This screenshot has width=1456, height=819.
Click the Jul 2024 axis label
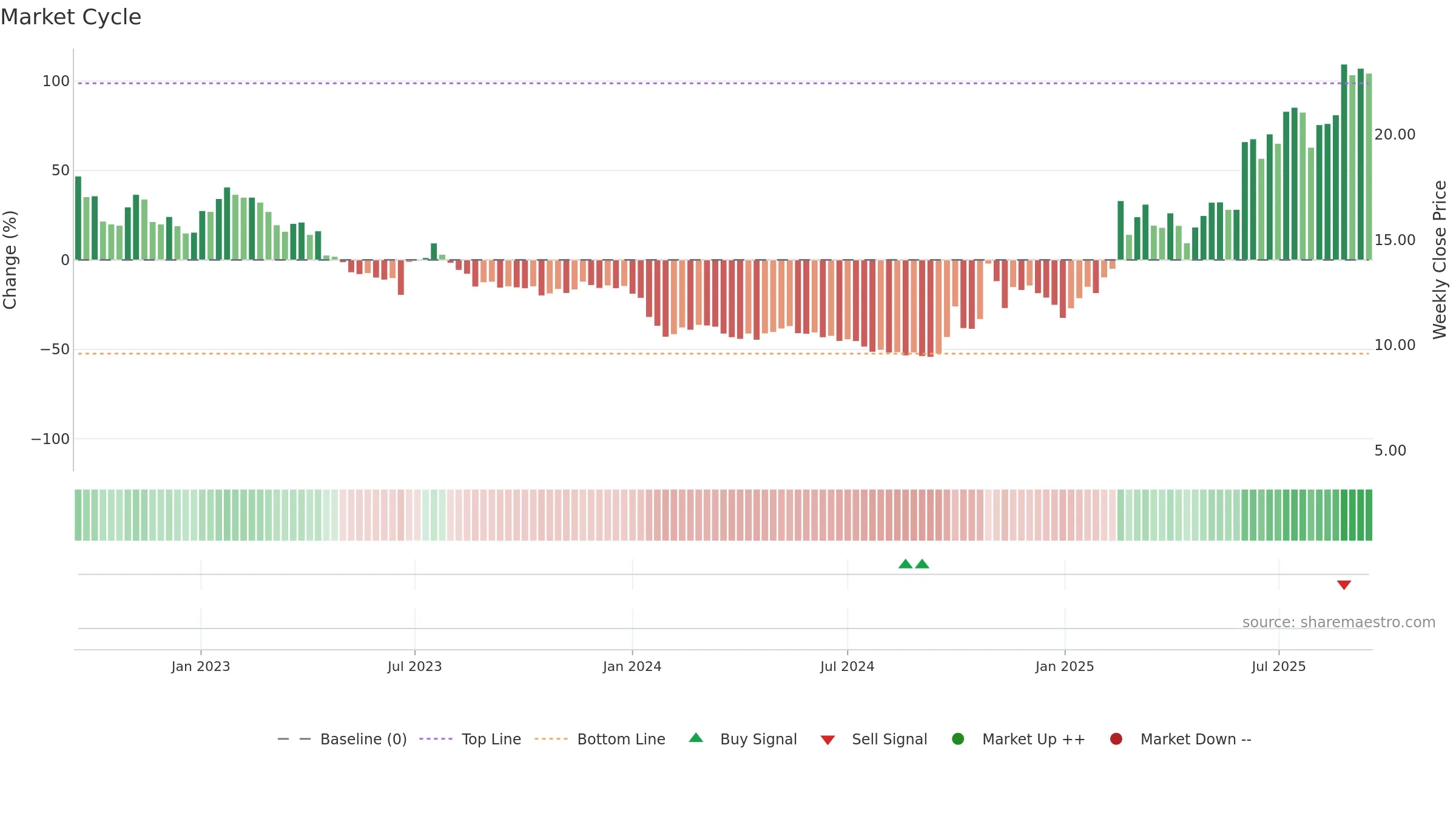pyautogui.click(x=848, y=666)
